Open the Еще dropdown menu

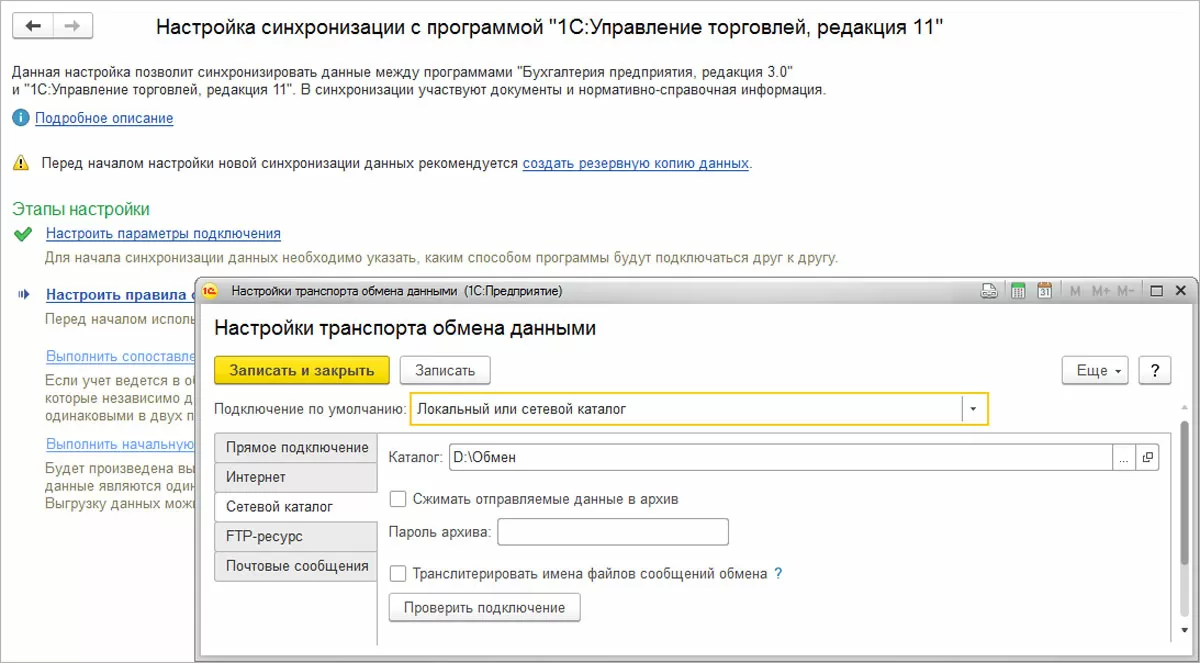(1095, 370)
